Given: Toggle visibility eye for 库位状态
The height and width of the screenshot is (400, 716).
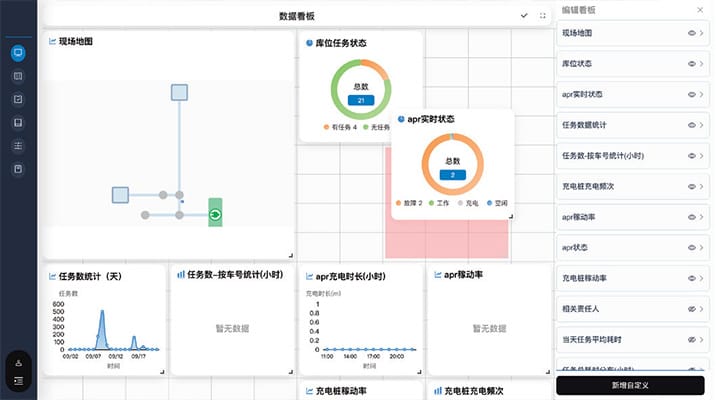Looking at the screenshot, I should tap(691, 64).
